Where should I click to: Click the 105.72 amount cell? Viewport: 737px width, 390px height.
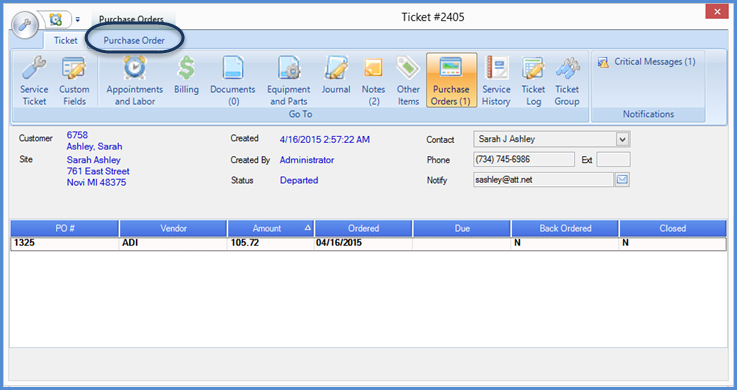tap(271, 243)
